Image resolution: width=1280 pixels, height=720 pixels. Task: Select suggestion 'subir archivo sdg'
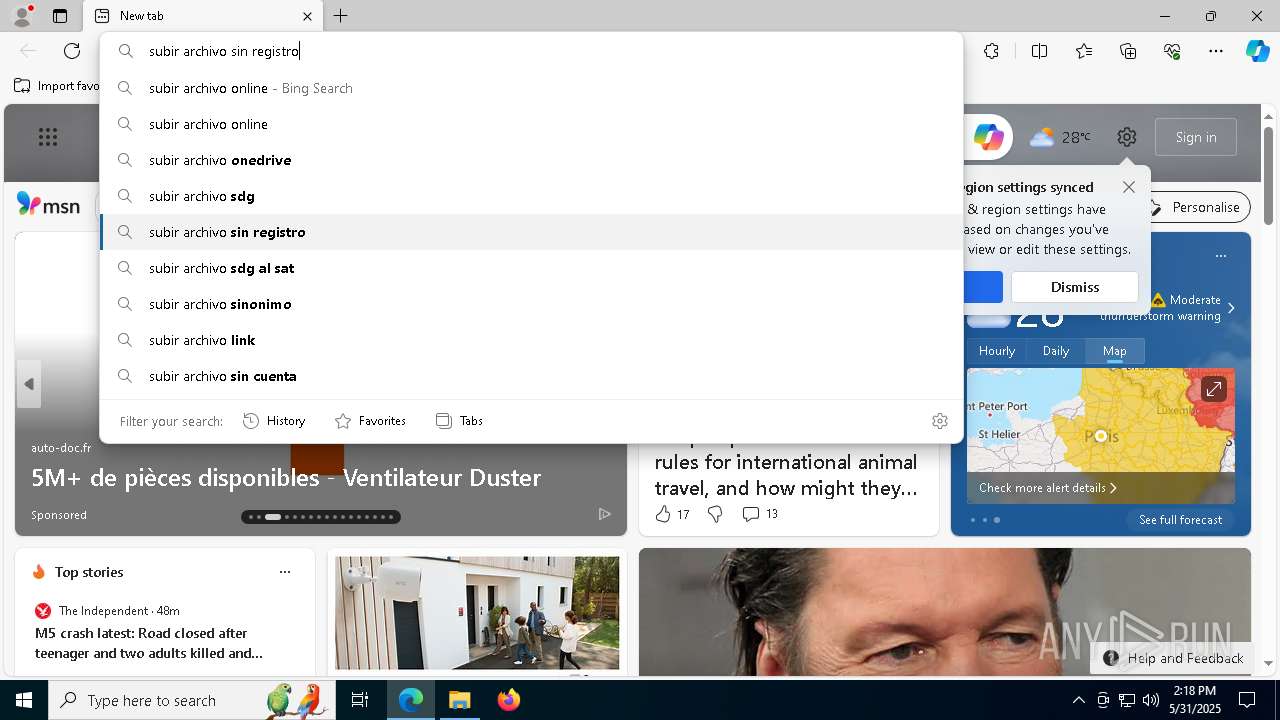[x=531, y=196]
